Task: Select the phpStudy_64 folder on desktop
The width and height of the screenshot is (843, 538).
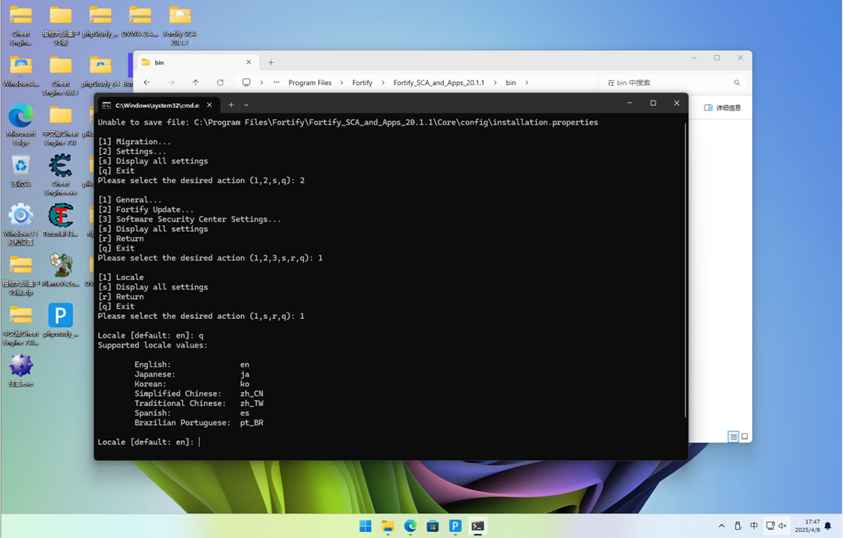Action: click(x=101, y=72)
